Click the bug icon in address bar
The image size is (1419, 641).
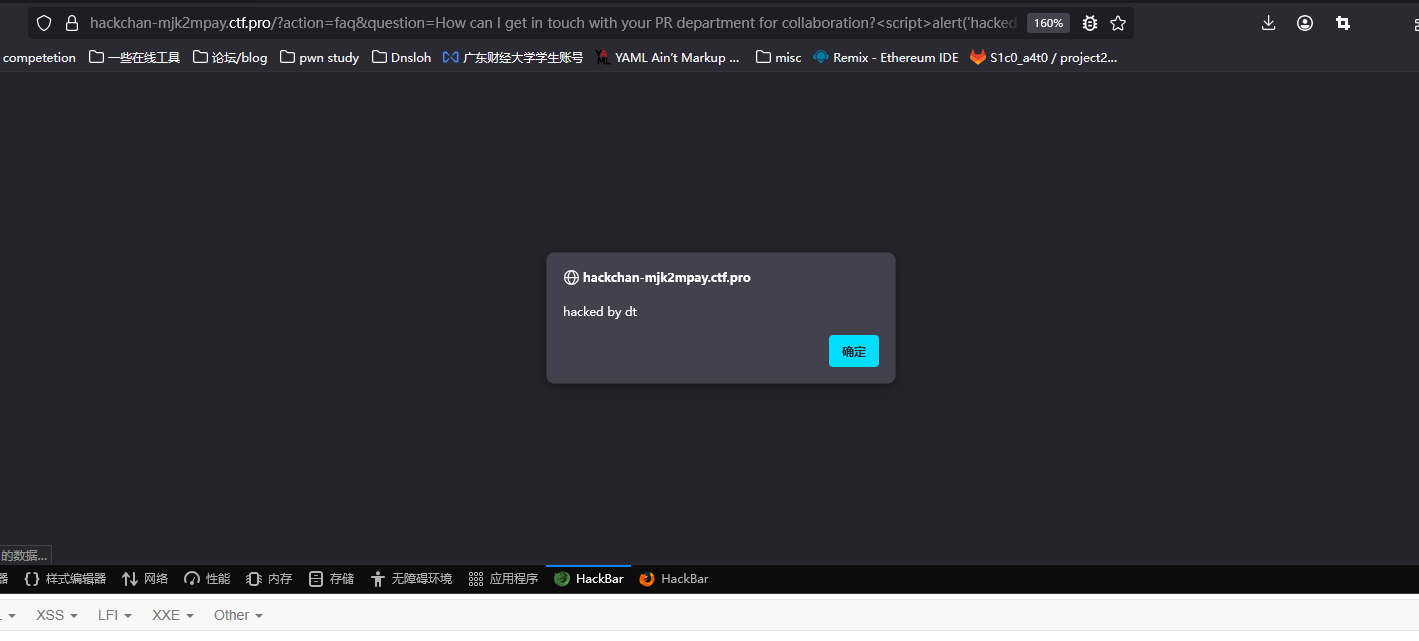1090,23
